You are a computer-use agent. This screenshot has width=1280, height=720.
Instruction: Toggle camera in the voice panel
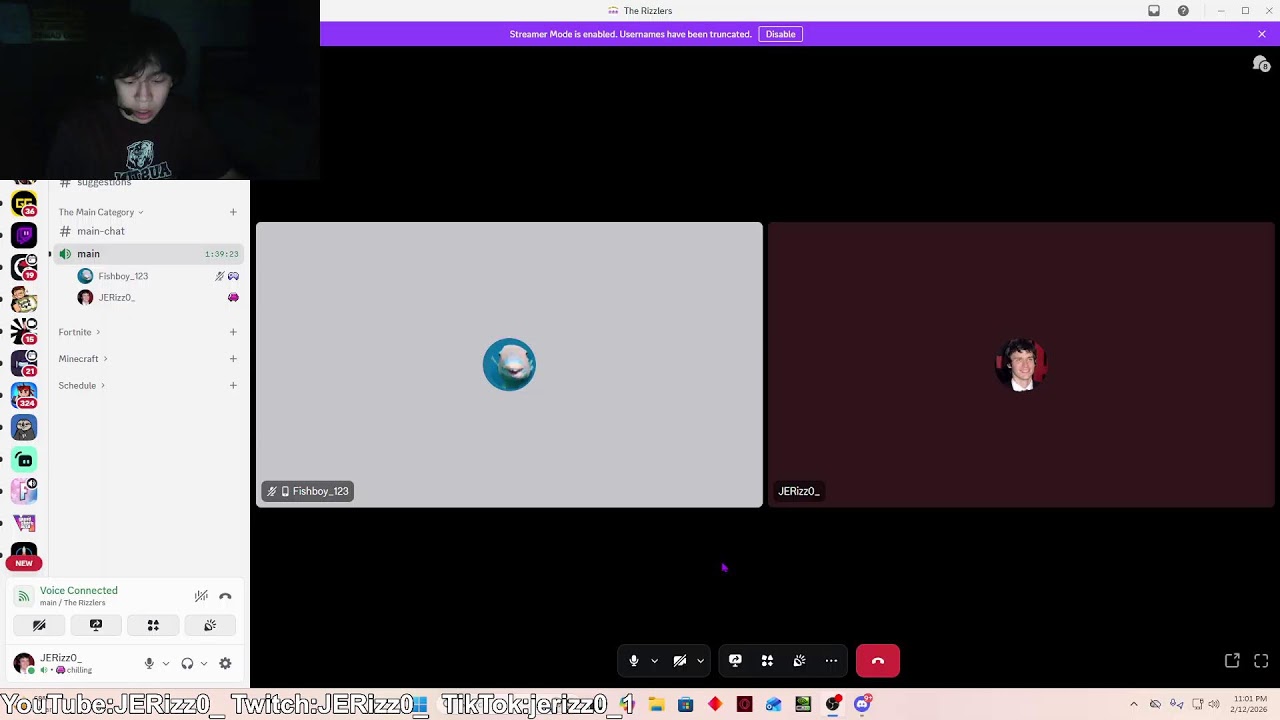(x=39, y=625)
